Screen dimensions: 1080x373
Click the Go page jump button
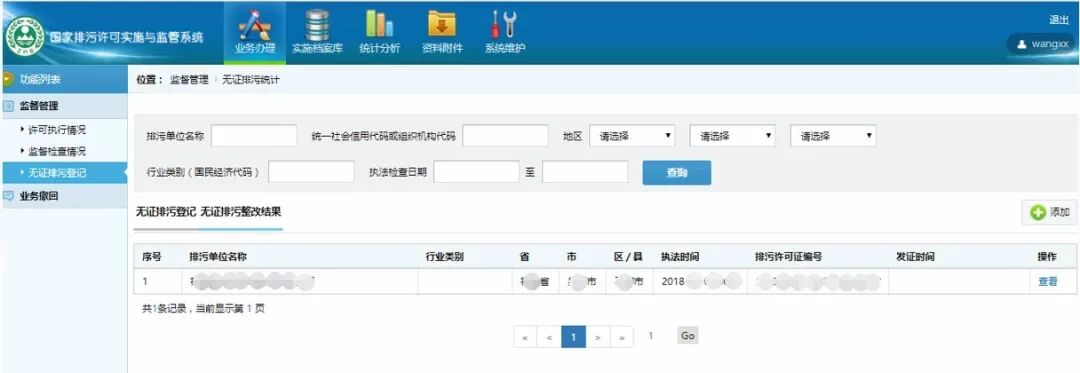click(687, 335)
